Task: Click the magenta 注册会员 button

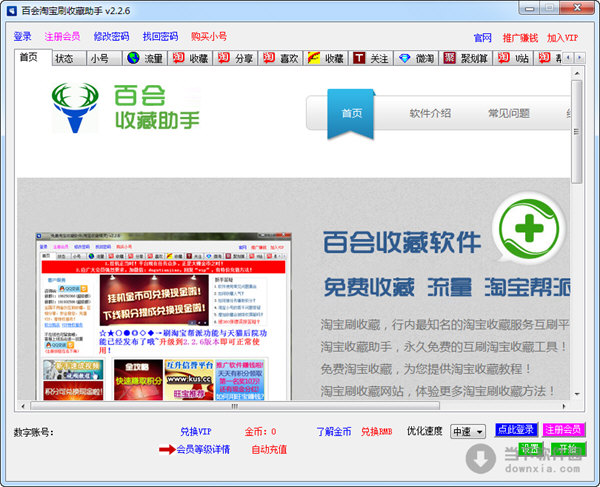Action: tap(563, 430)
